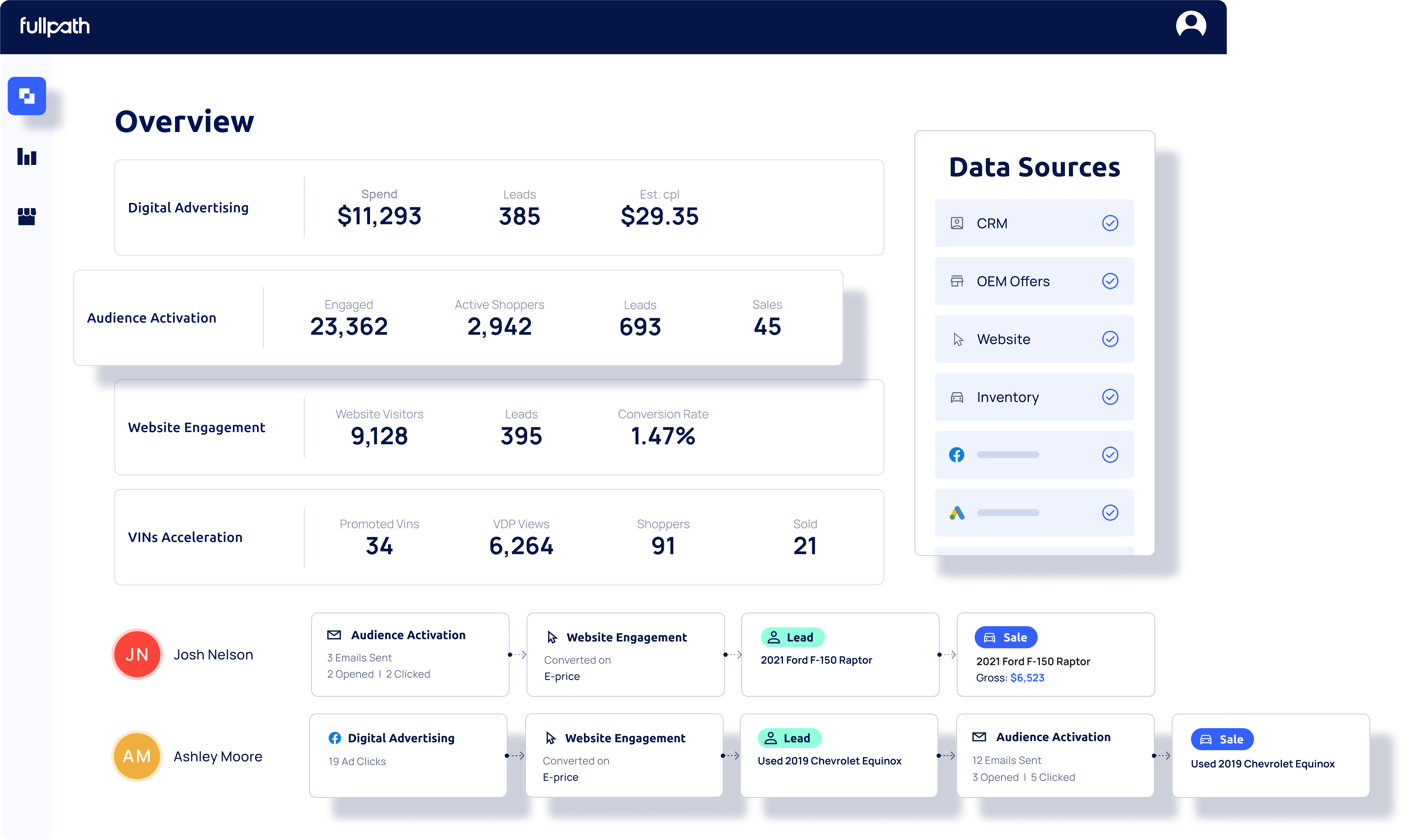The height and width of the screenshot is (840, 1403).
Task: Click the CRM contact icon
Action: coord(956,223)
